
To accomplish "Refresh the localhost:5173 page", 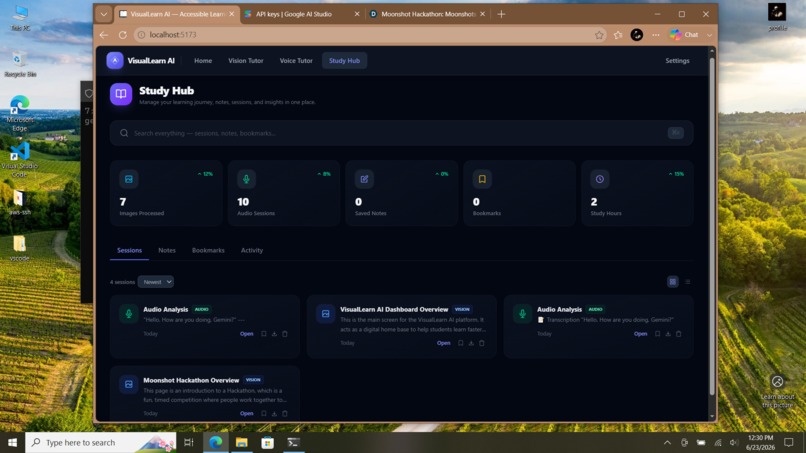I will pos(122,34).
